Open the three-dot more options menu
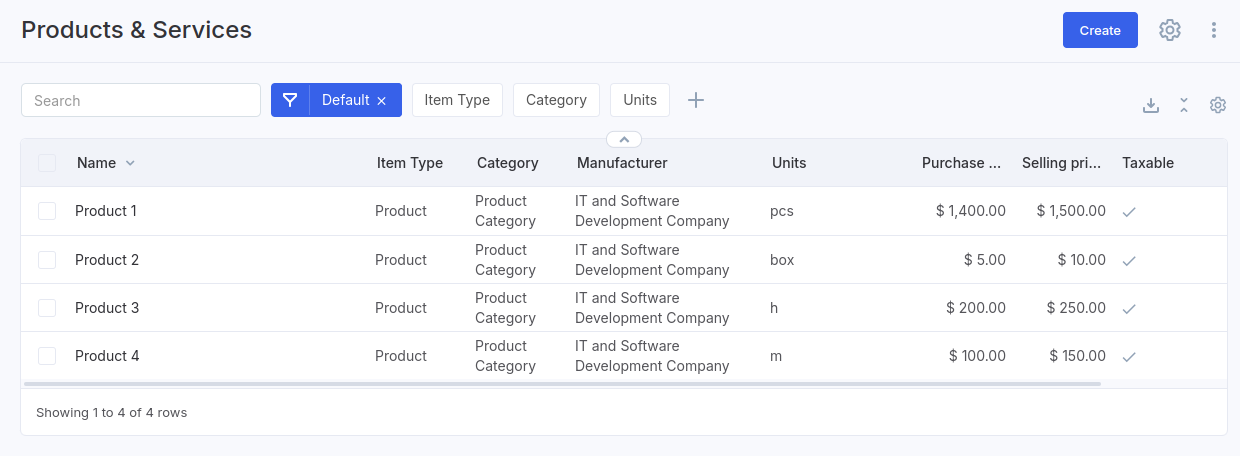1240x456 pixels. tap(1214, 30)
